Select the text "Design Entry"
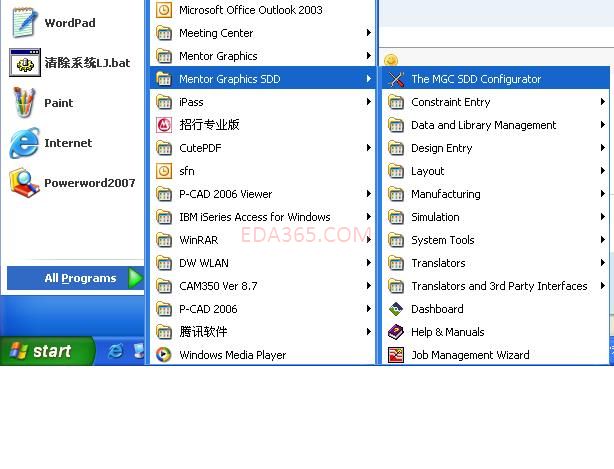Image resolution: width=614 pixels, height=469 pixels. pos(442,148)
